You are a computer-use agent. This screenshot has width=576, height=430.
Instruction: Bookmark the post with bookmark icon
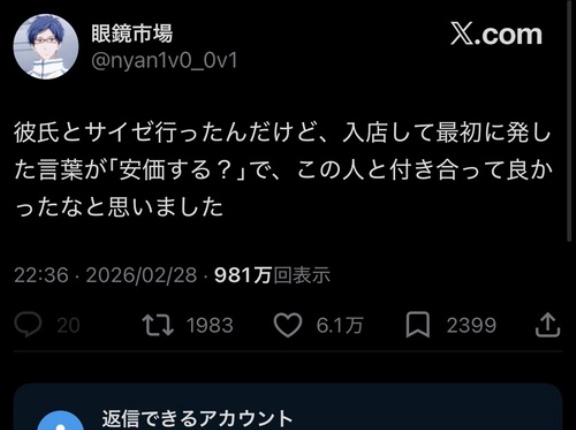tap(418, 325)
